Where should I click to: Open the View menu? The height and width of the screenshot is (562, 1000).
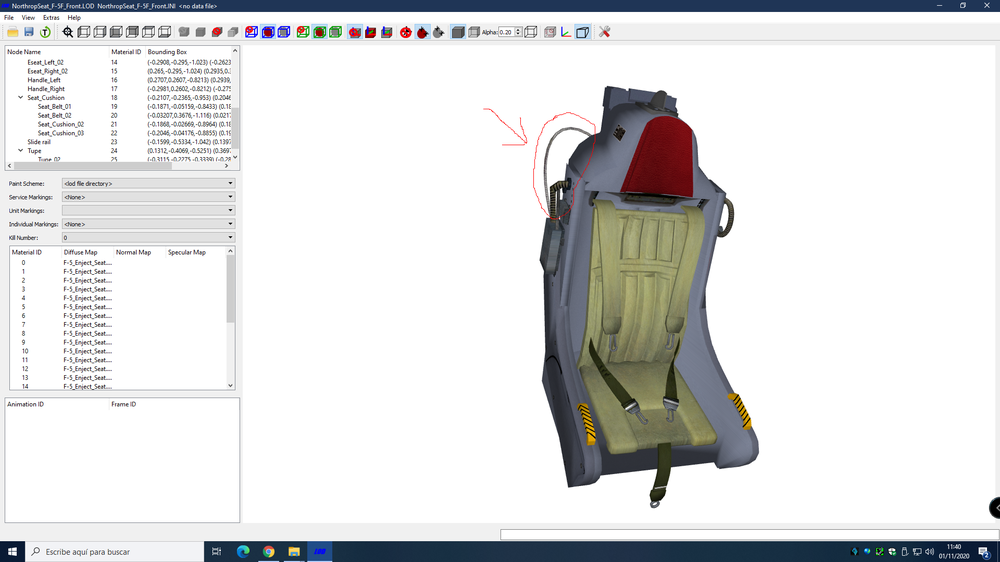pos(28,18)
